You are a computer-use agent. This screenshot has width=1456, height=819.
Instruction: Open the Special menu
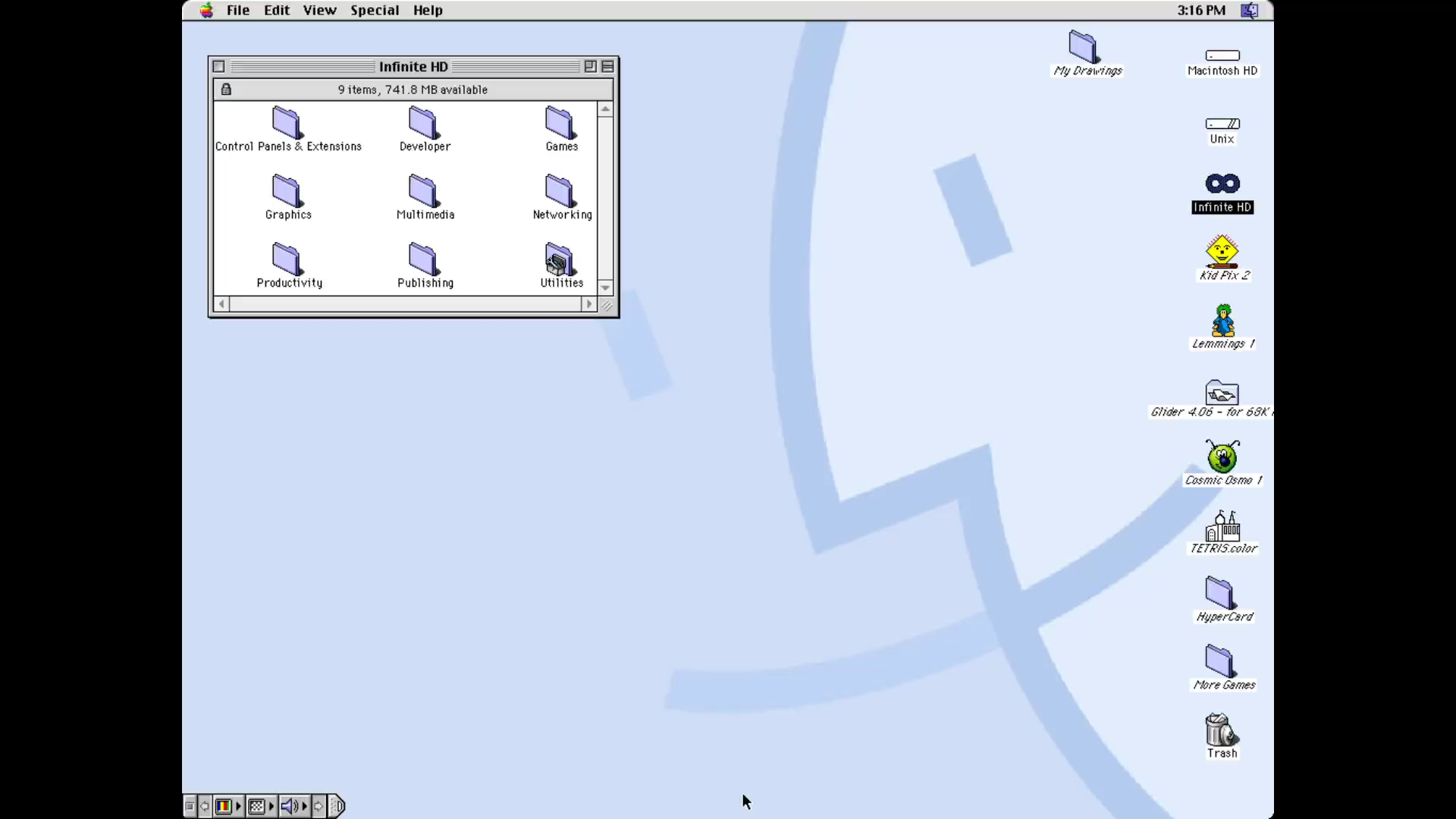click(375, 10)
